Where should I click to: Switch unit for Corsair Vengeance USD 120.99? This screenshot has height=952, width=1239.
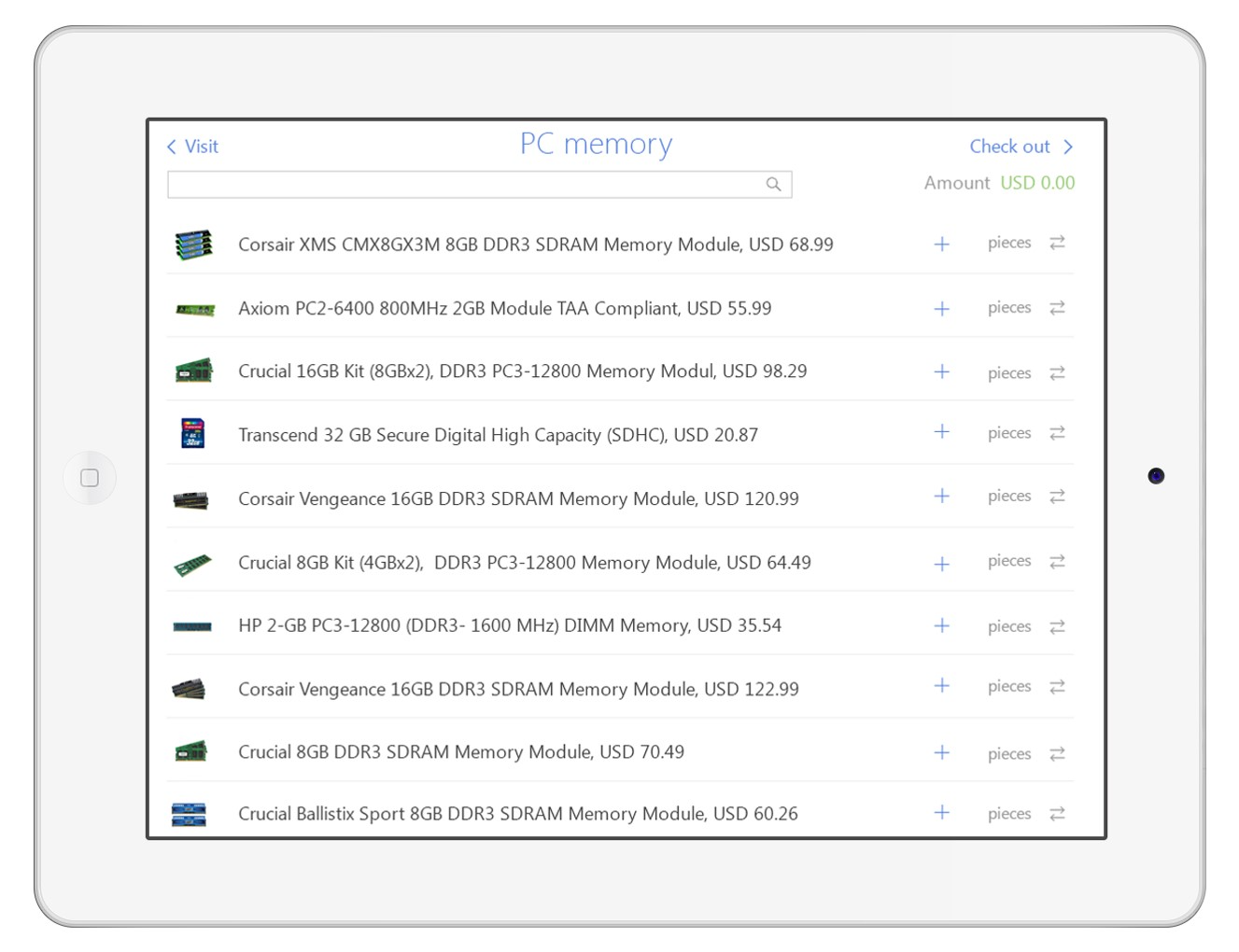(1057, 497)
